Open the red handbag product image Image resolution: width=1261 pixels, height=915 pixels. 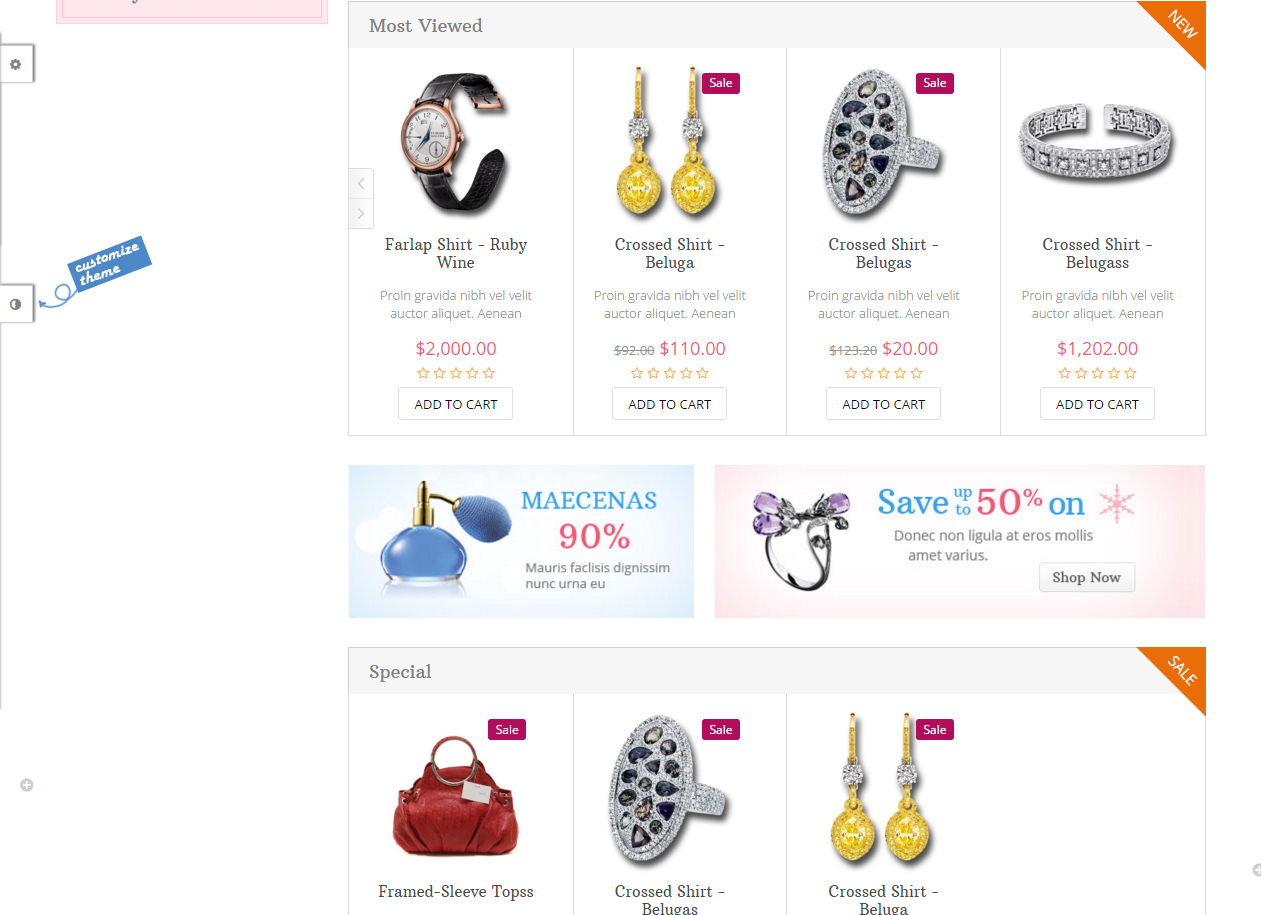coord(456,795)
